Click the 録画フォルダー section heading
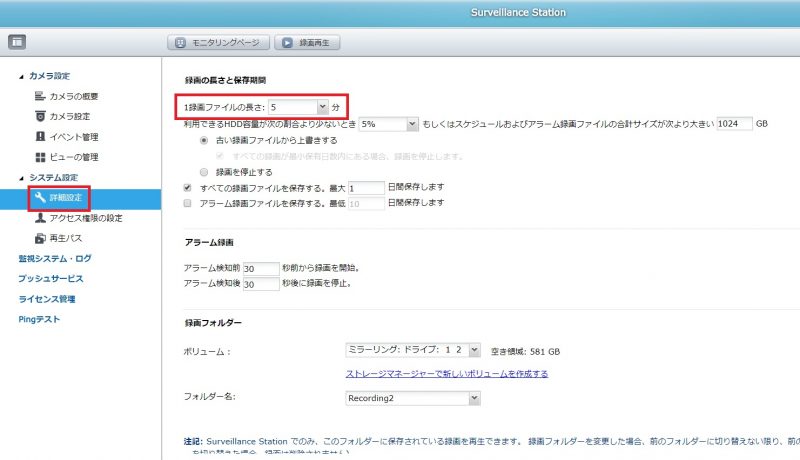 [x=213, y=323]
